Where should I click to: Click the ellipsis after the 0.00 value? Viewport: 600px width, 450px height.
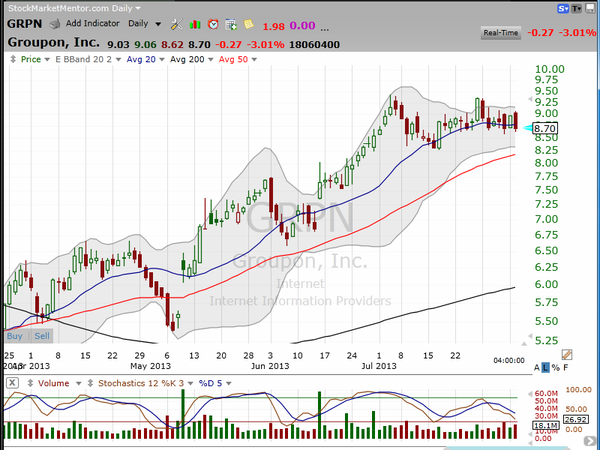[324, 28]
